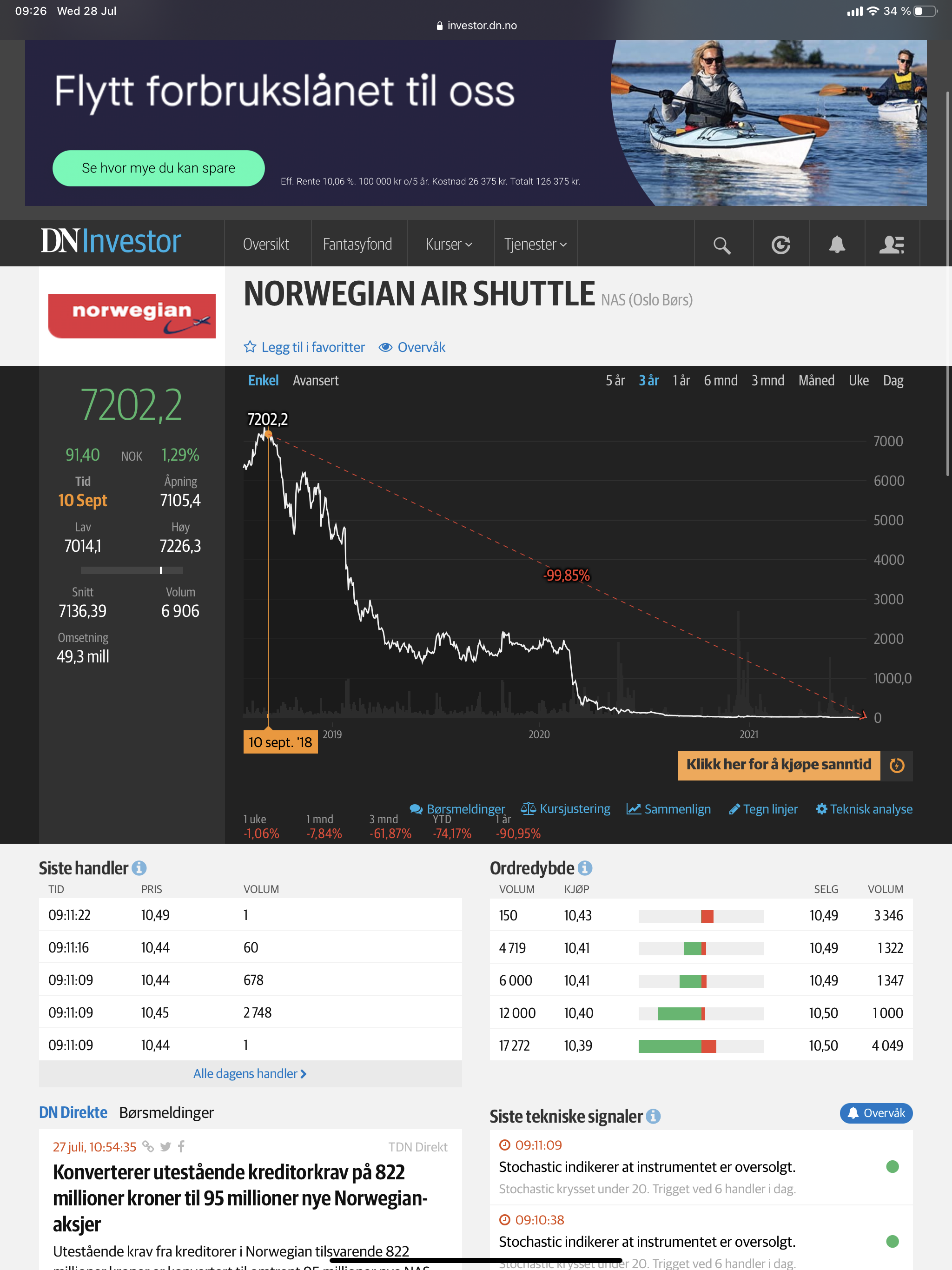Image resolution: width=952 pixels, height=1270 pixels.
Task: Click the DN Investor logo
Action: click(x=111, y=242)
